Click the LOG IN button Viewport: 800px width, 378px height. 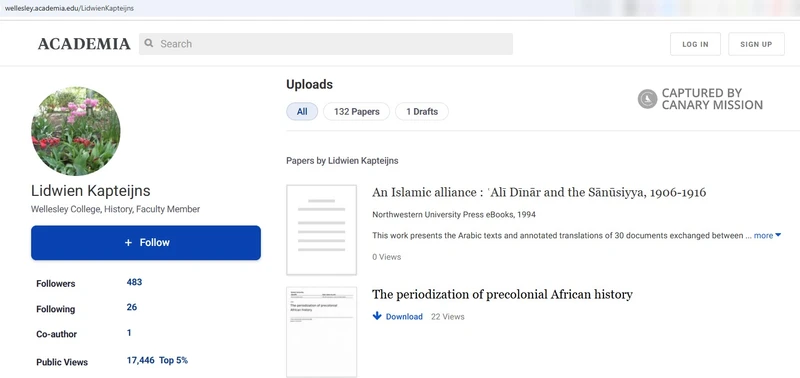tap(695, 44)
